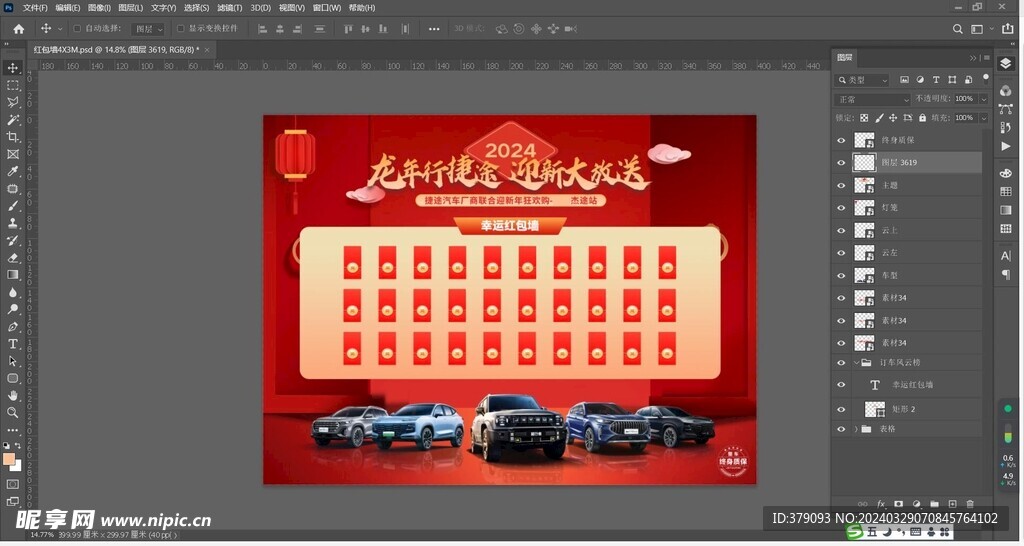The image size is (1024, 546).
Task: Open the search icon in options bar
Action: coord(957,29)
